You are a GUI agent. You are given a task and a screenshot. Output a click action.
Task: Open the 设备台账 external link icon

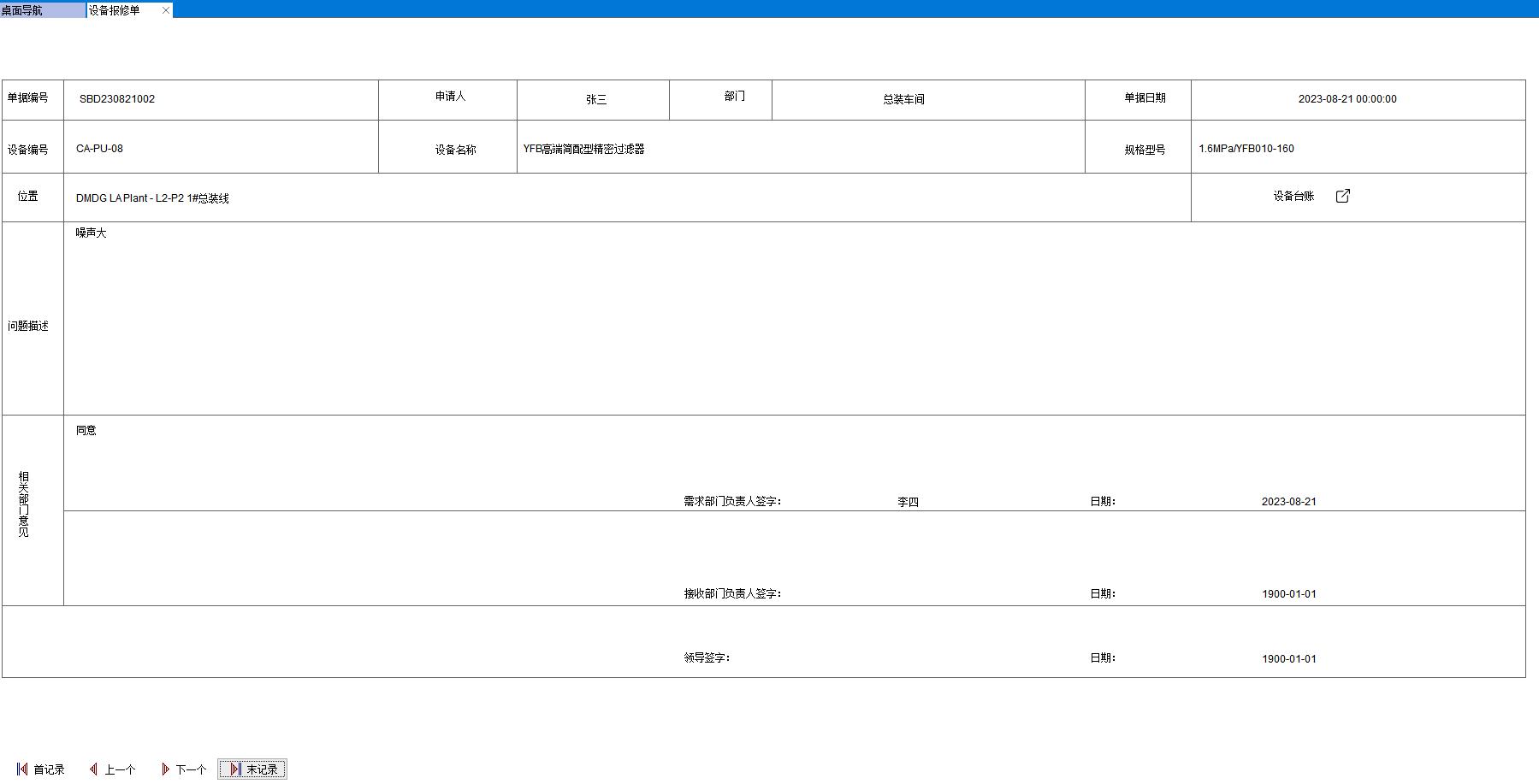1342,196
